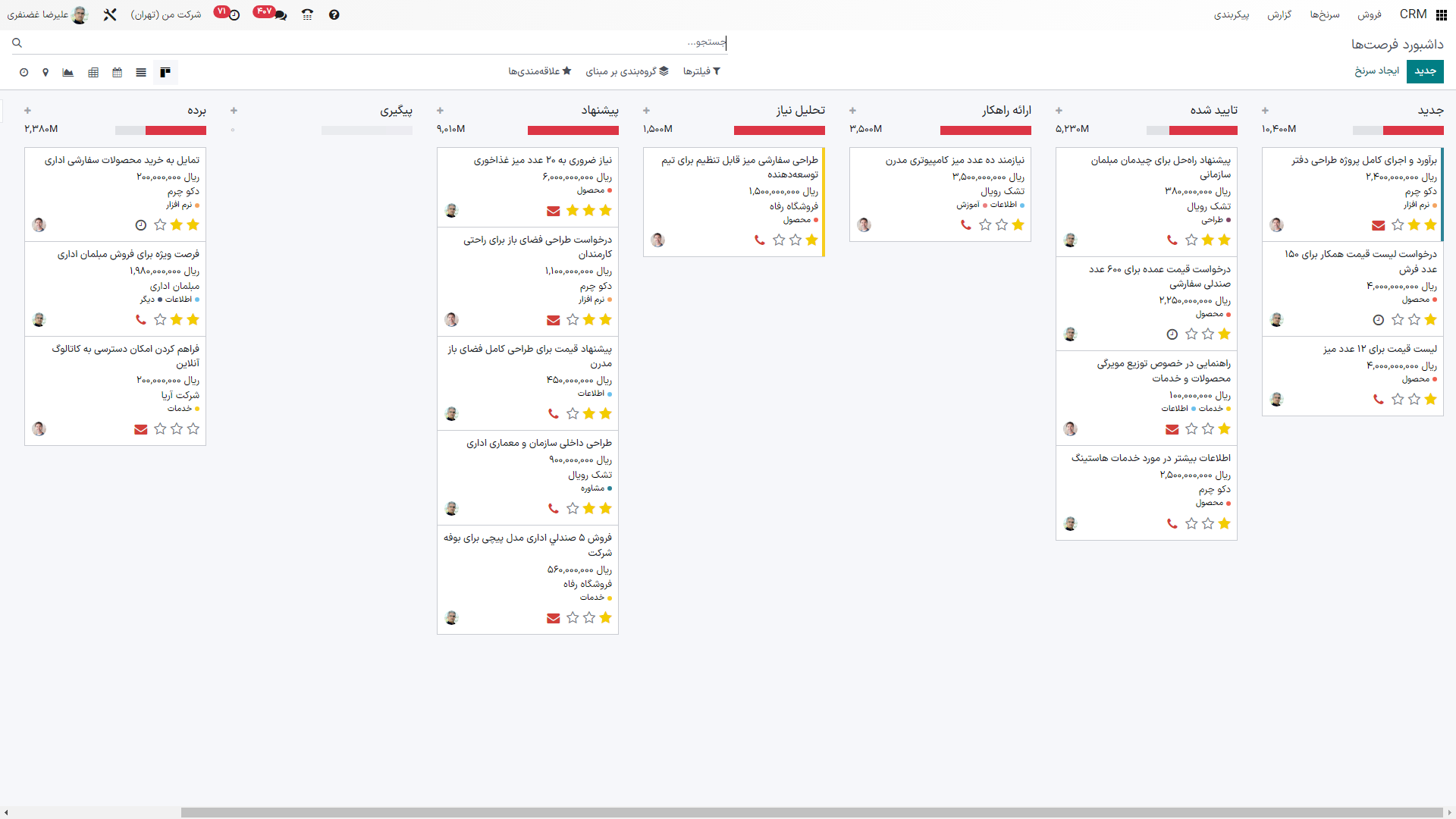
Task: Set second star on 'لیست قیمت برای ۱۲ عدد میز' card
Action: pos(1414,400)
